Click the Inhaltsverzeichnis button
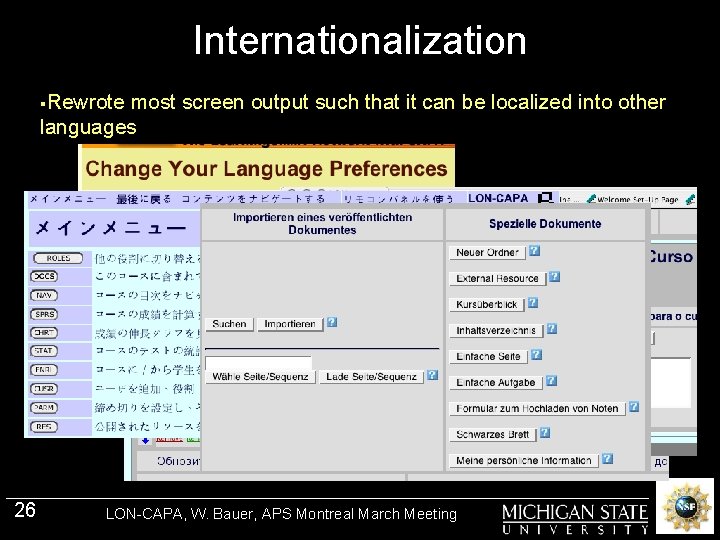This screenshot has width=720, height=540. point(496,331)
